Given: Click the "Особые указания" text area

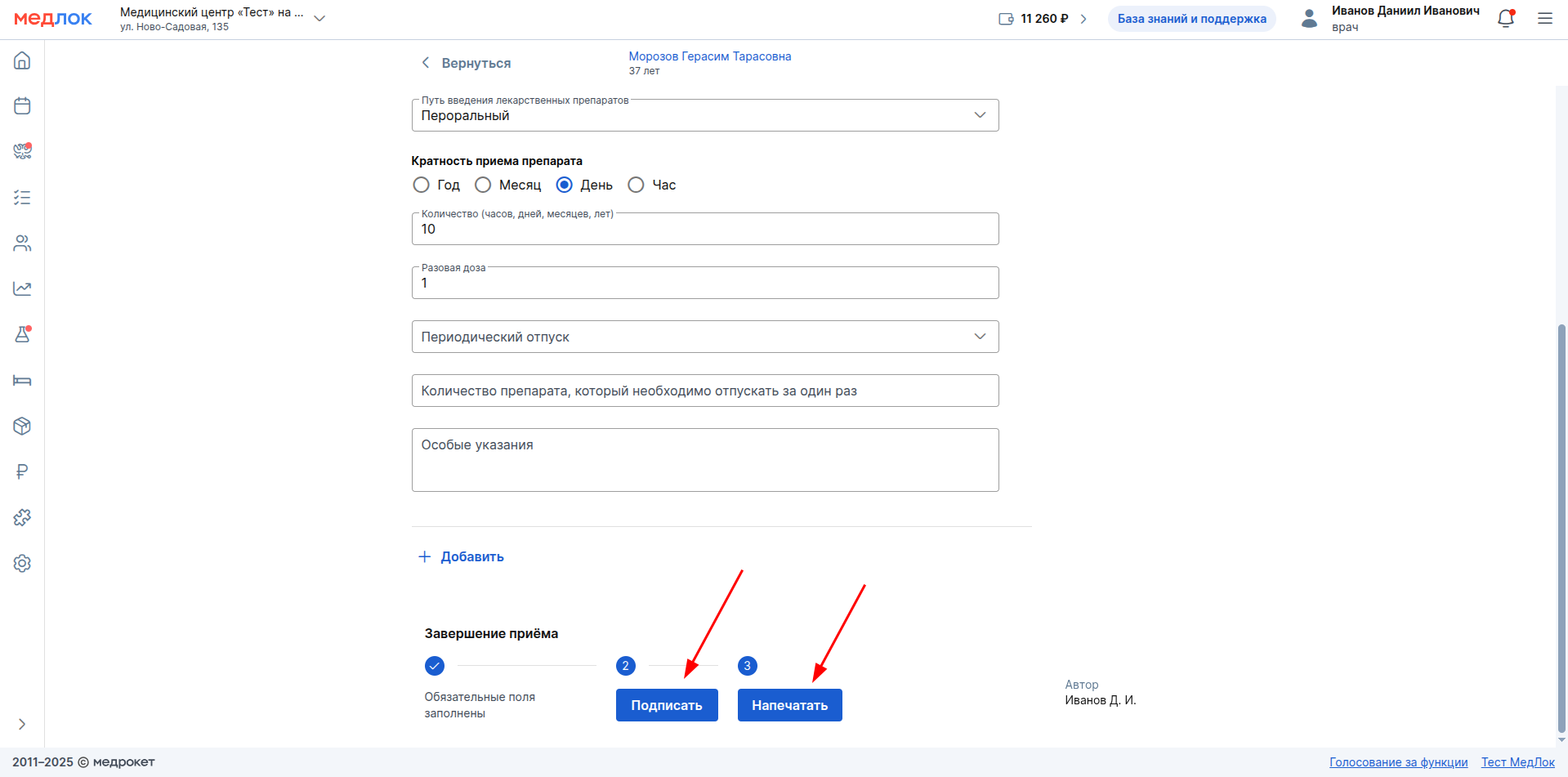Looking at the screenshot, I should pos(704,460).
